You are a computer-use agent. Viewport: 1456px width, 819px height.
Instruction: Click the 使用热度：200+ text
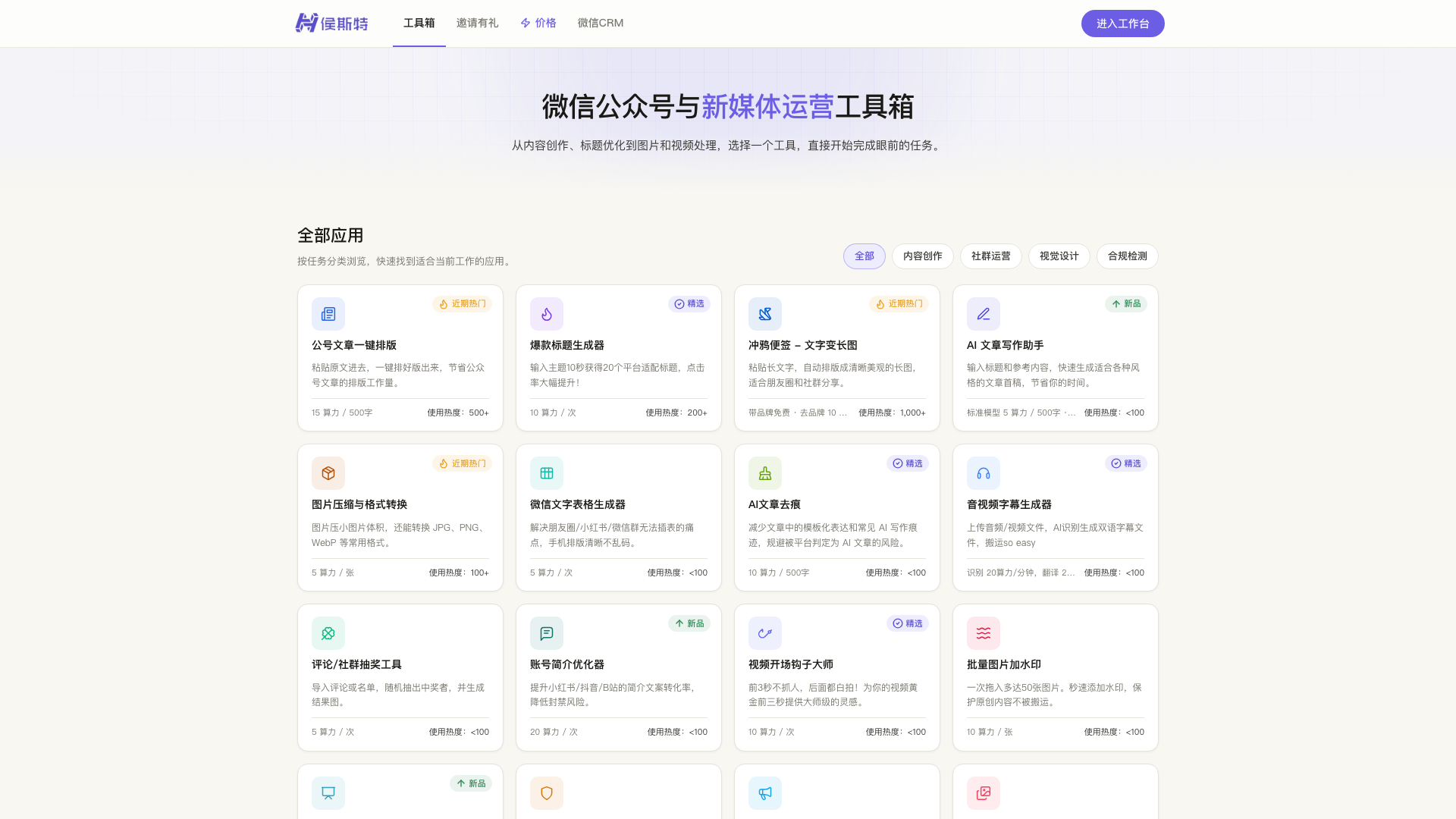(676, 413)
